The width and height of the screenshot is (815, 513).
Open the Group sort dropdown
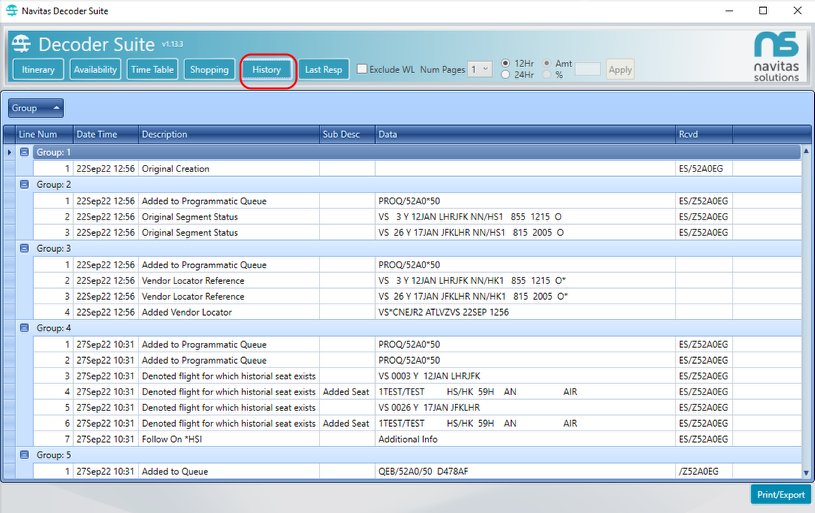36,108
